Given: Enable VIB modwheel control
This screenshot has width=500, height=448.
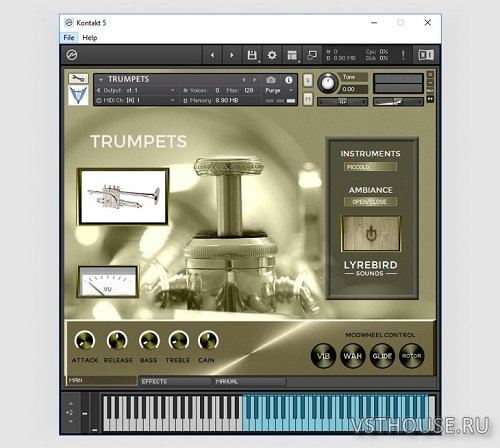Looking at the screenshot, I should tap(323, 356).
